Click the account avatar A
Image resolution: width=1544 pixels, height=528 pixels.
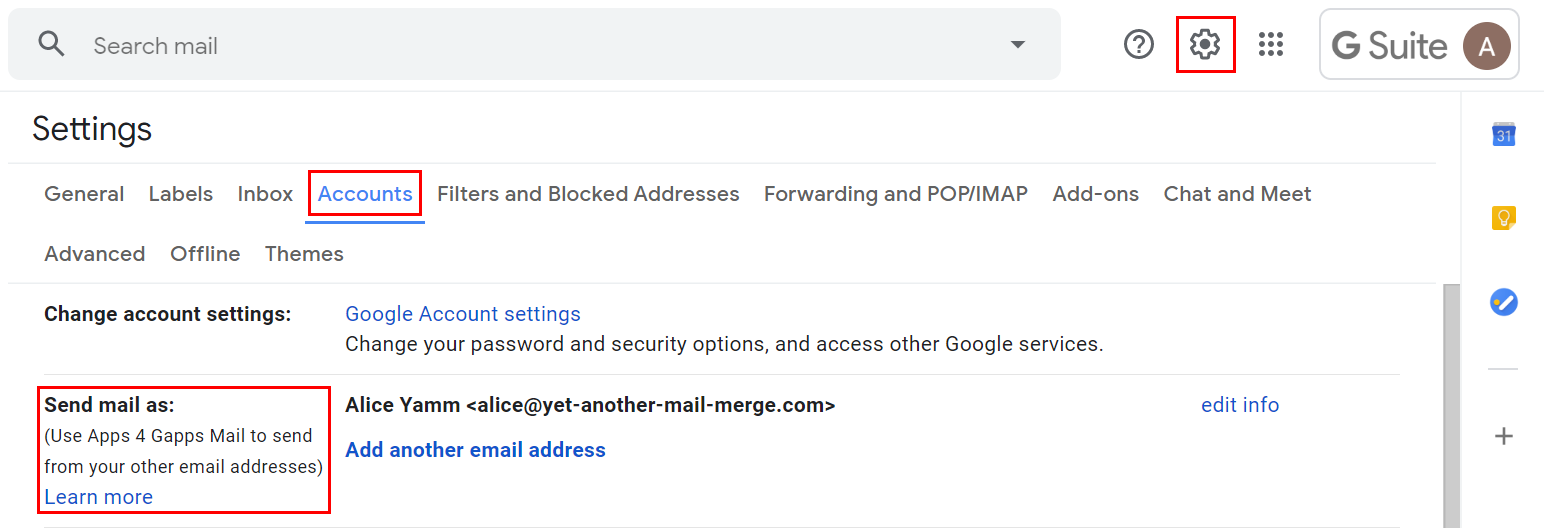(1486, 46)
